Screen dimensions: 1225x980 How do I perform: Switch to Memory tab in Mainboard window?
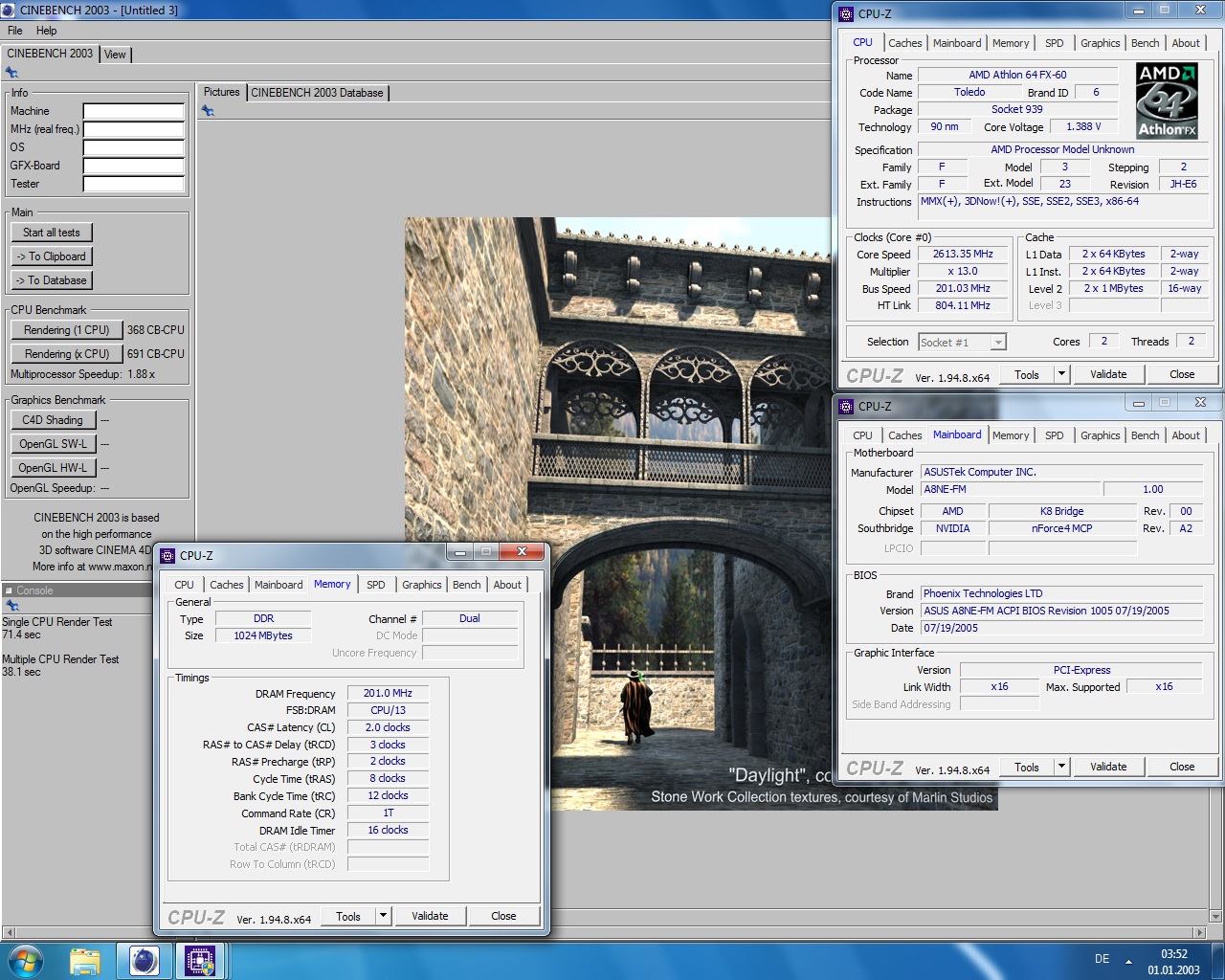(1011, 435)
